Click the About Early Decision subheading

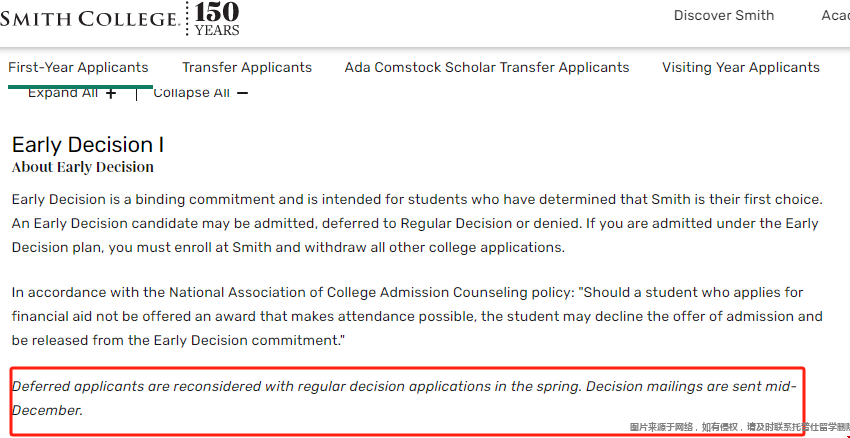(x=83, y=167)
